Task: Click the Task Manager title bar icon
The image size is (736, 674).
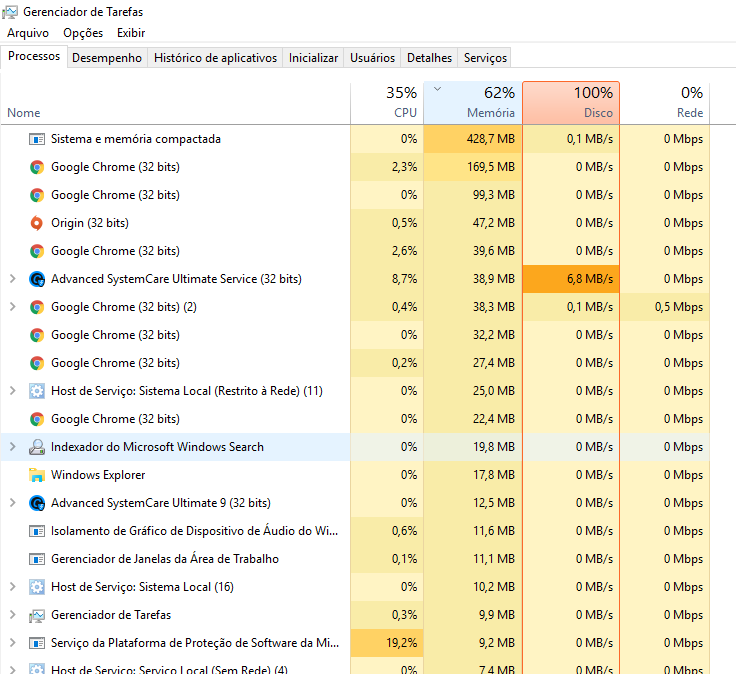Action: click(10, 12)
